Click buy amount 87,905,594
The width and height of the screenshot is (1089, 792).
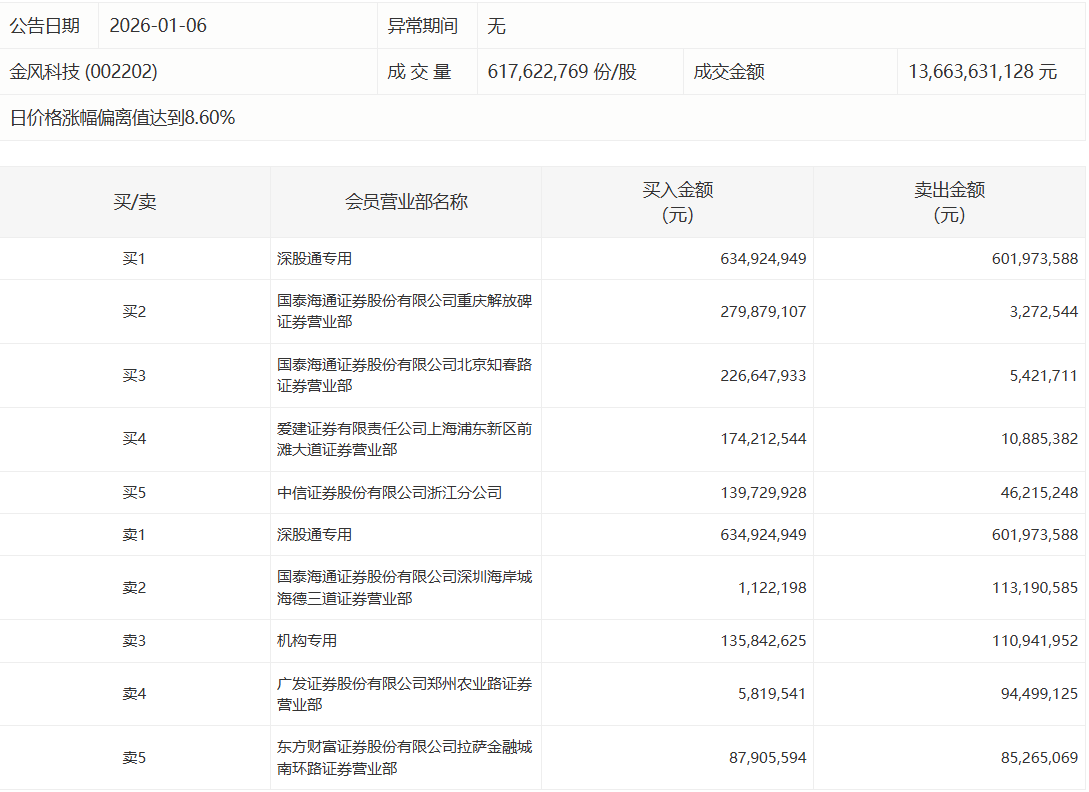tap(767, 757)
